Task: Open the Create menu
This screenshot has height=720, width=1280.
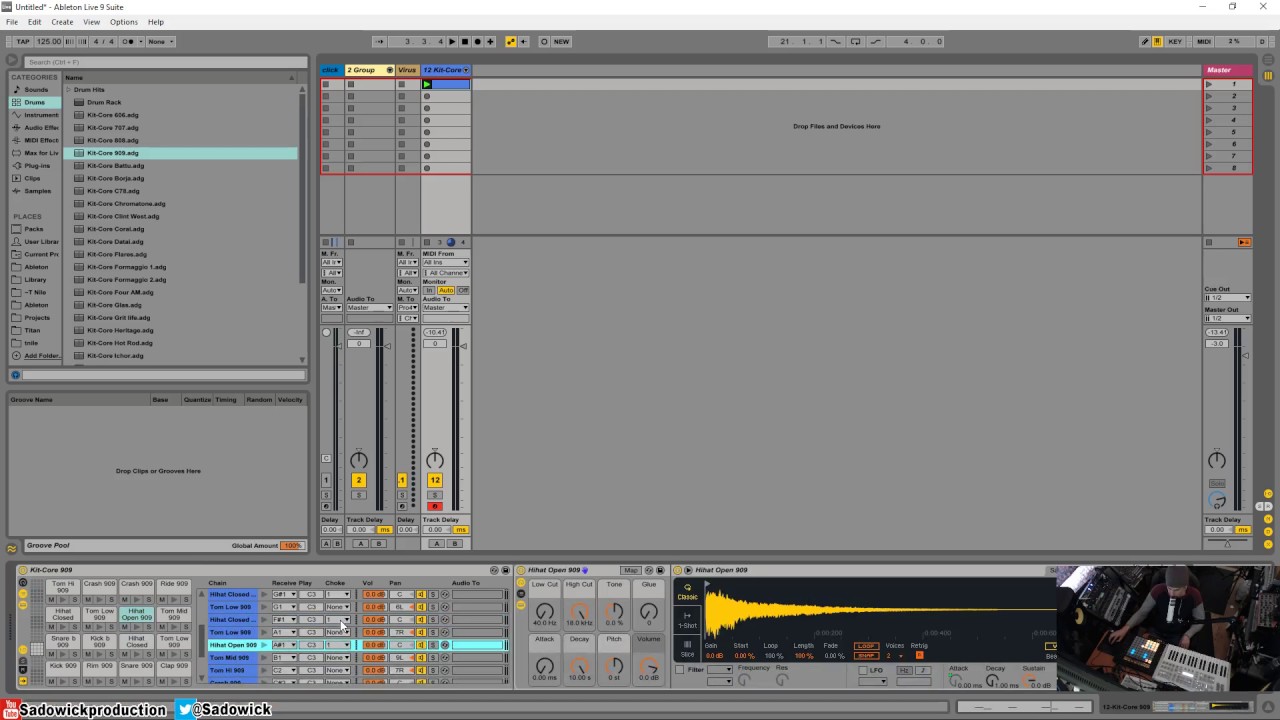Action: (x=62, y=22)
